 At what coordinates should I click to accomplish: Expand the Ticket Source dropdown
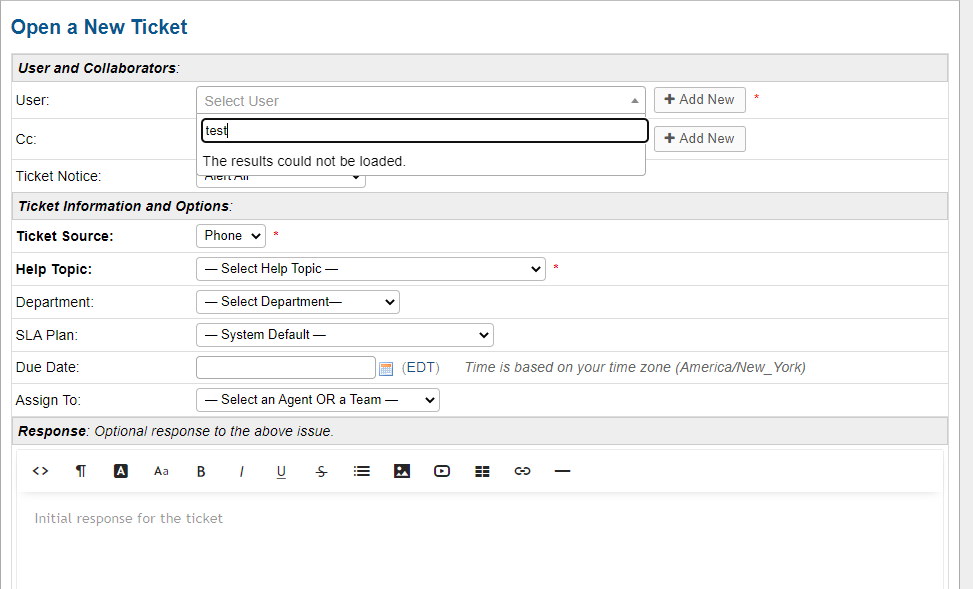click(x=230, y=236)
